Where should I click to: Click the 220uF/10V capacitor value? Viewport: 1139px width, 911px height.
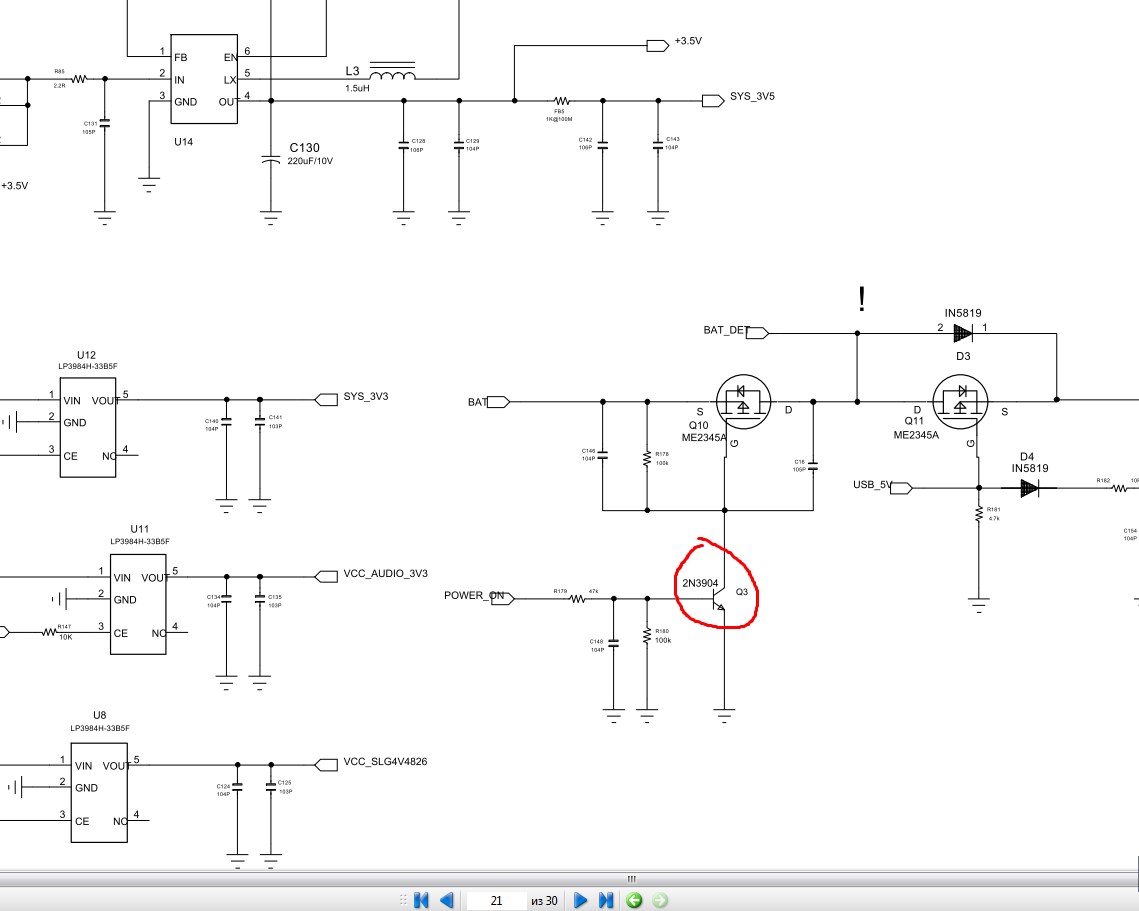(310, 161)
